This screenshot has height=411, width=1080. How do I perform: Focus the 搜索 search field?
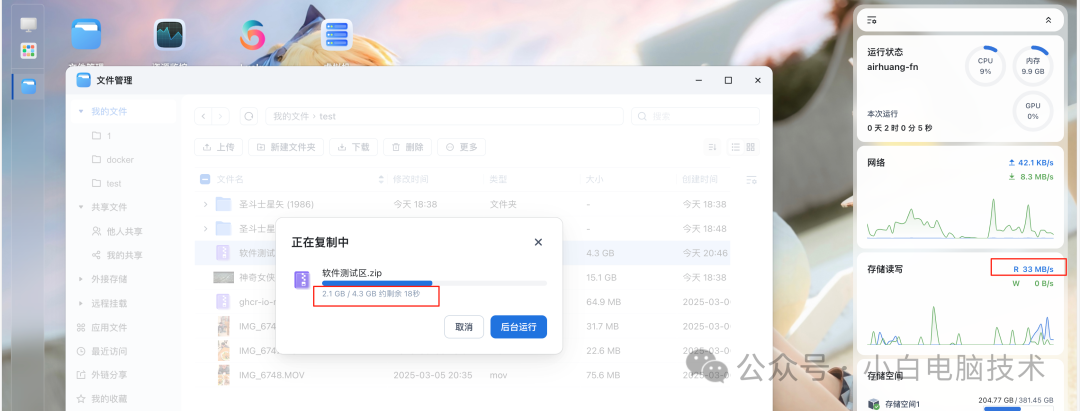click(696, 116)
